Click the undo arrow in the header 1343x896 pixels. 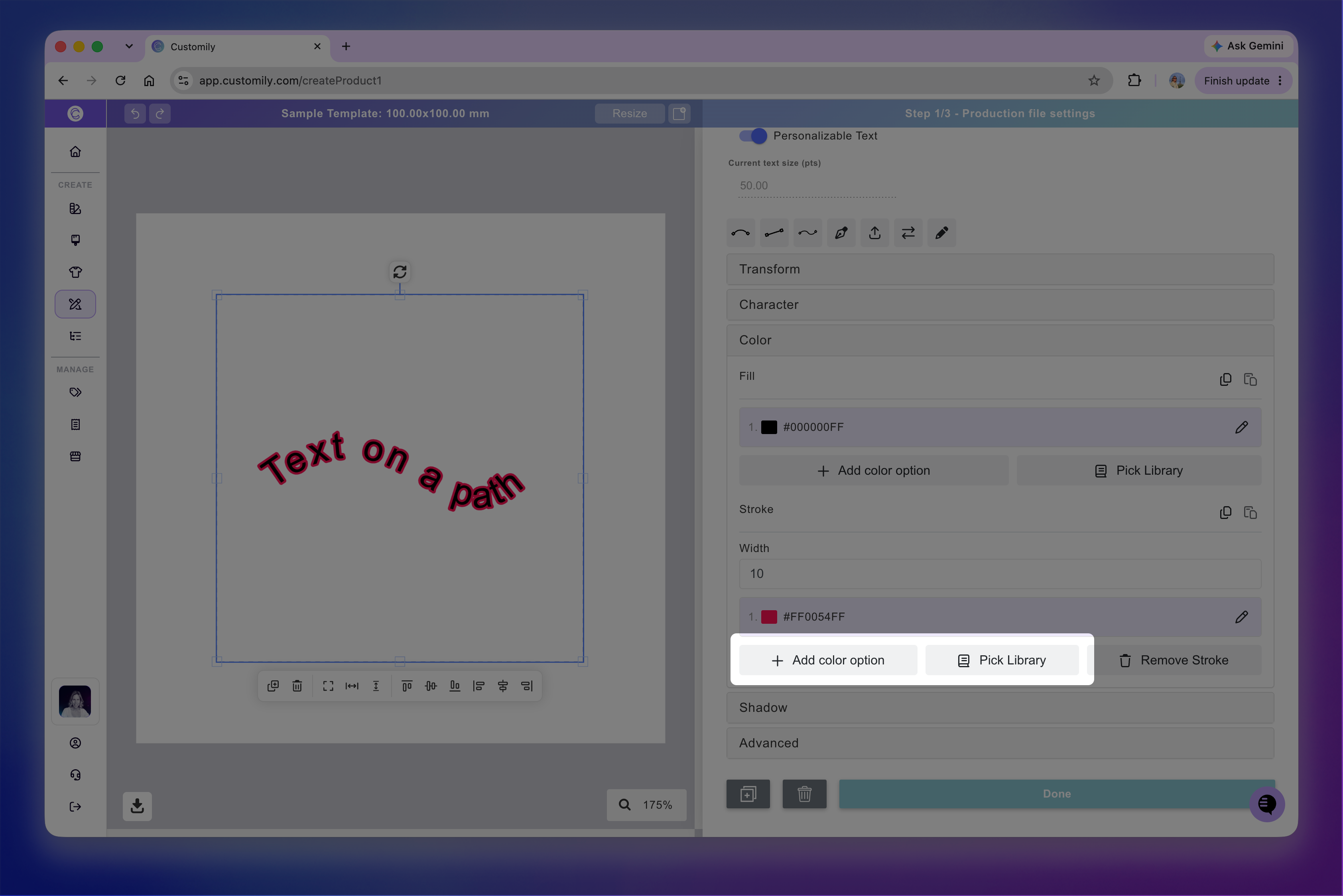click(135, 113)
